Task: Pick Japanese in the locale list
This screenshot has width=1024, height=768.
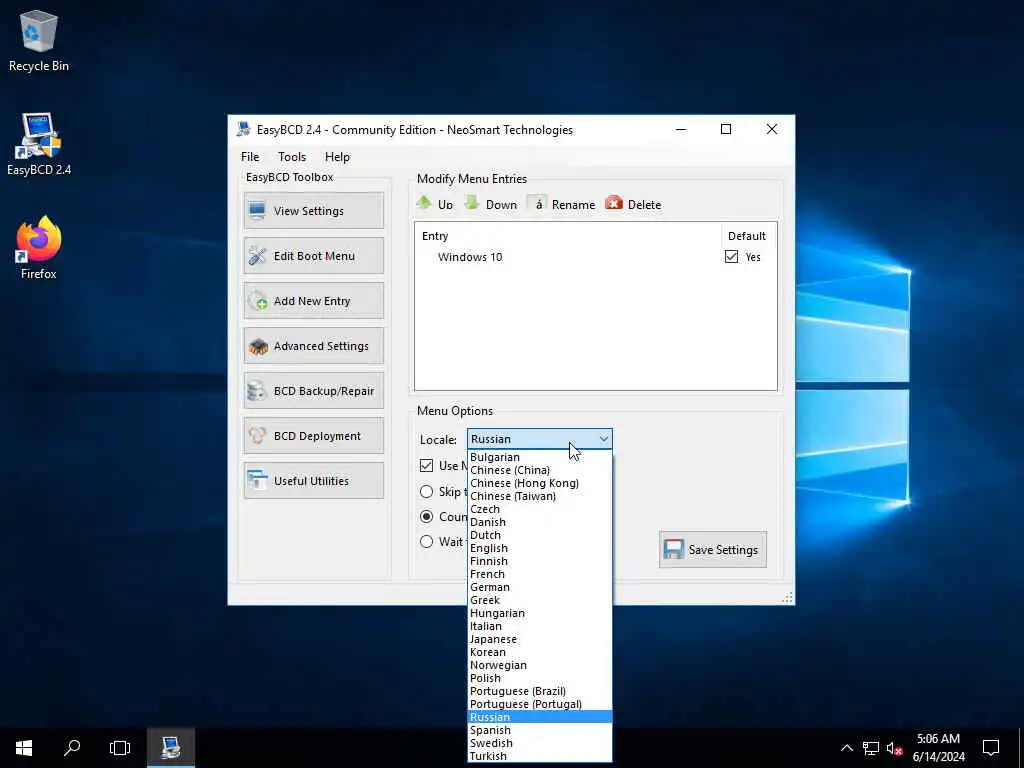Action: pyautogui.click(x=540, y=639)
